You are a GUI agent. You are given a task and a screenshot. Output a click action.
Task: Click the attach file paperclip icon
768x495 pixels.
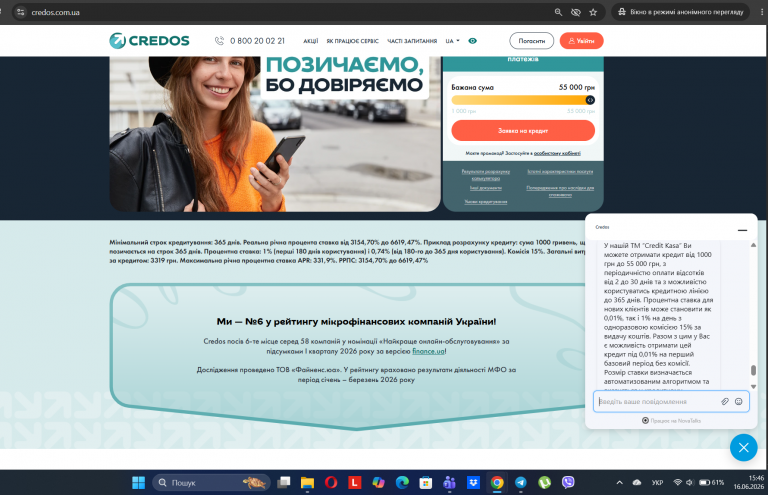tap(725, 401)
